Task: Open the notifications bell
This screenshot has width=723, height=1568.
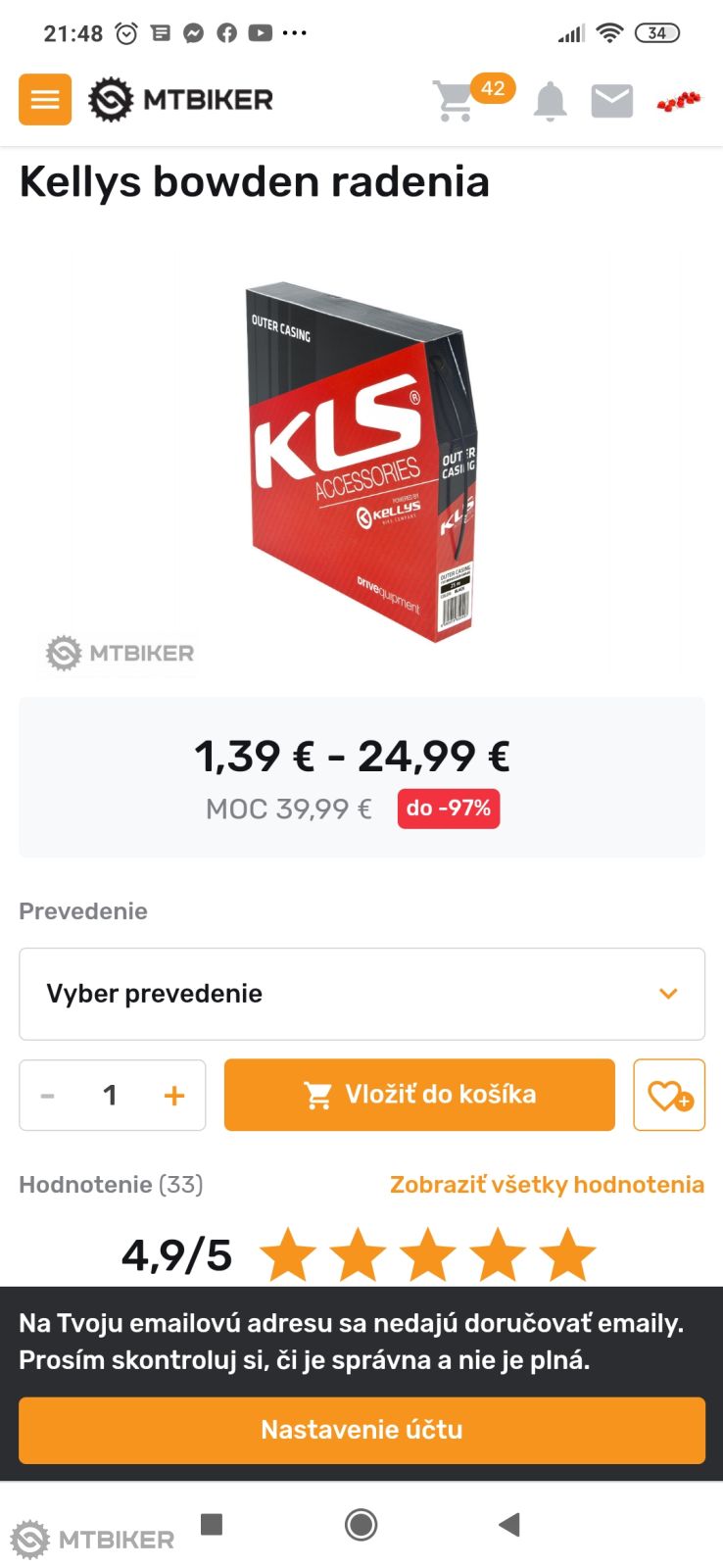Action: 551,101
